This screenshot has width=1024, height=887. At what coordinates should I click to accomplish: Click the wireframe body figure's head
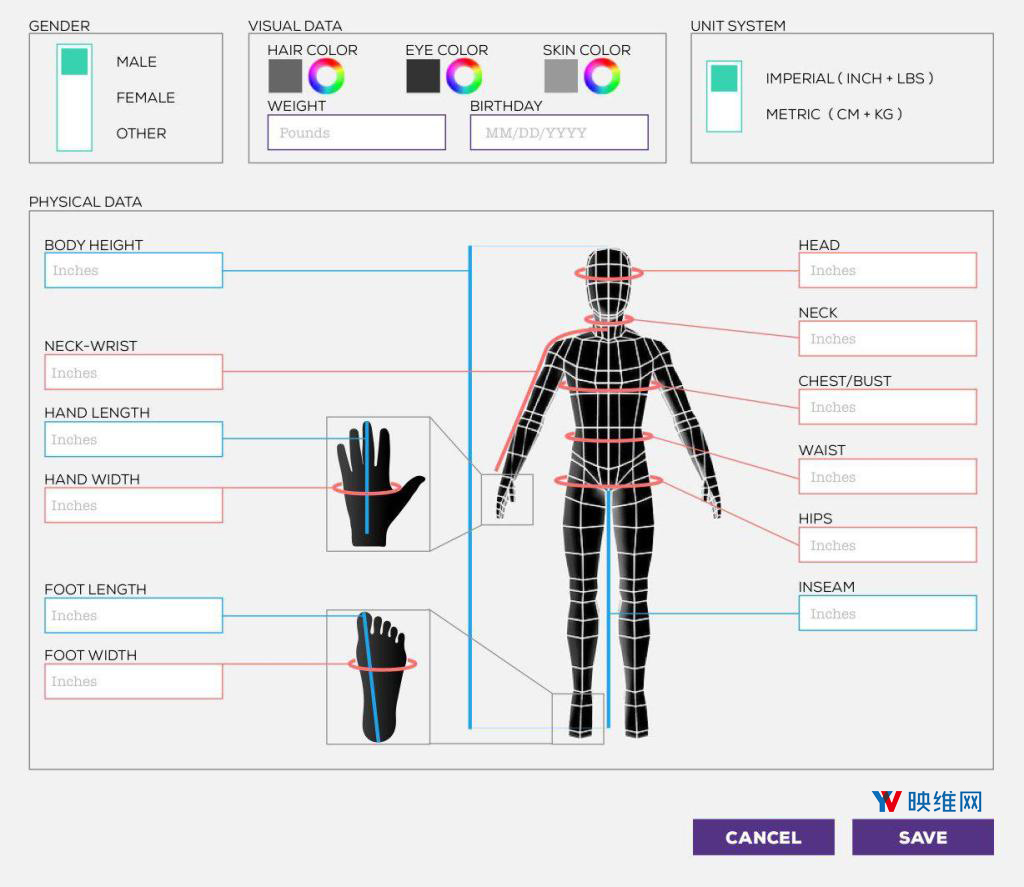(x=608, y=282)
